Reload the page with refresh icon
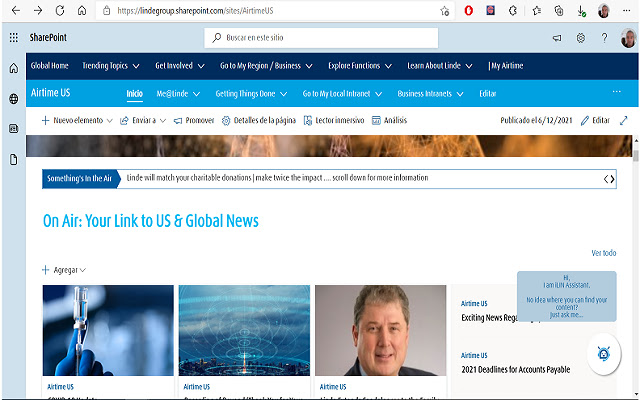The height and width of the screenshot is (400, 640). [x=60, y=11]
